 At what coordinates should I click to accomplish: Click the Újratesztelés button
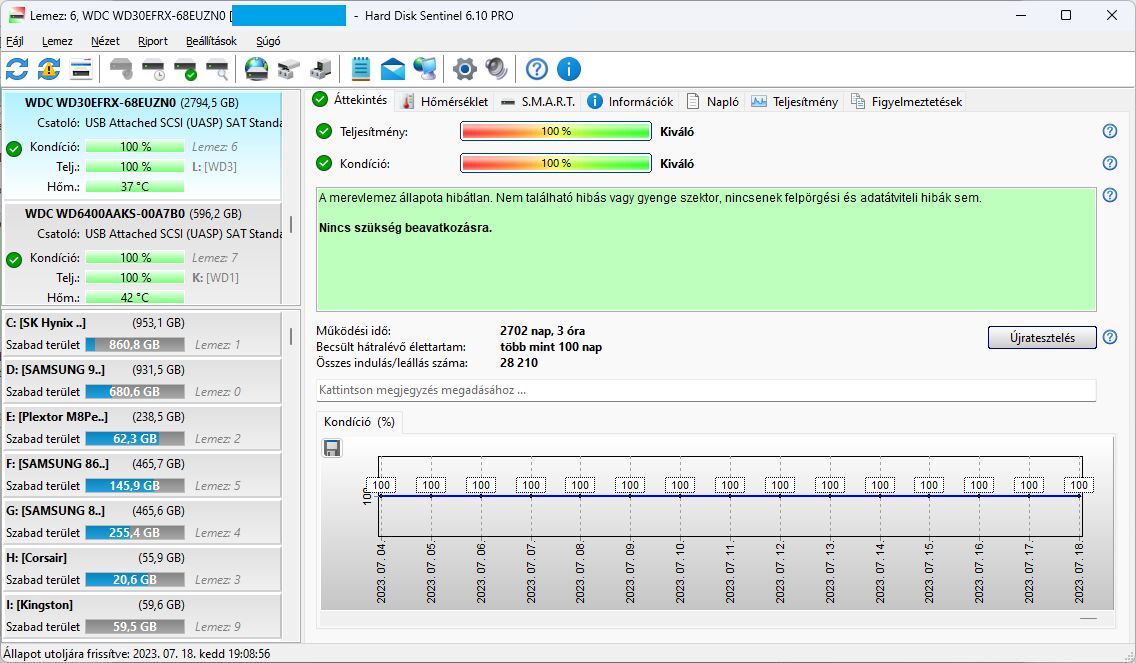(x=1042, y=338)
